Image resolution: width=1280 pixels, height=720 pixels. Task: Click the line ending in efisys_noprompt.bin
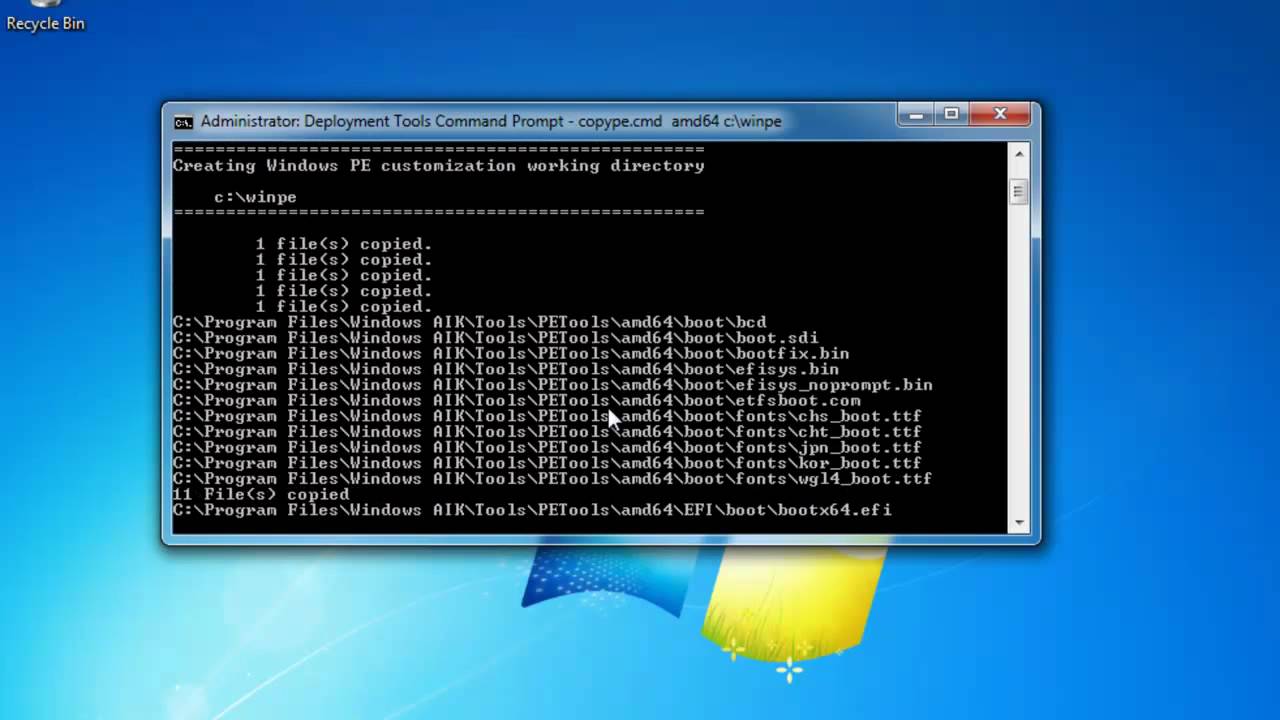(x=552, y=385)
